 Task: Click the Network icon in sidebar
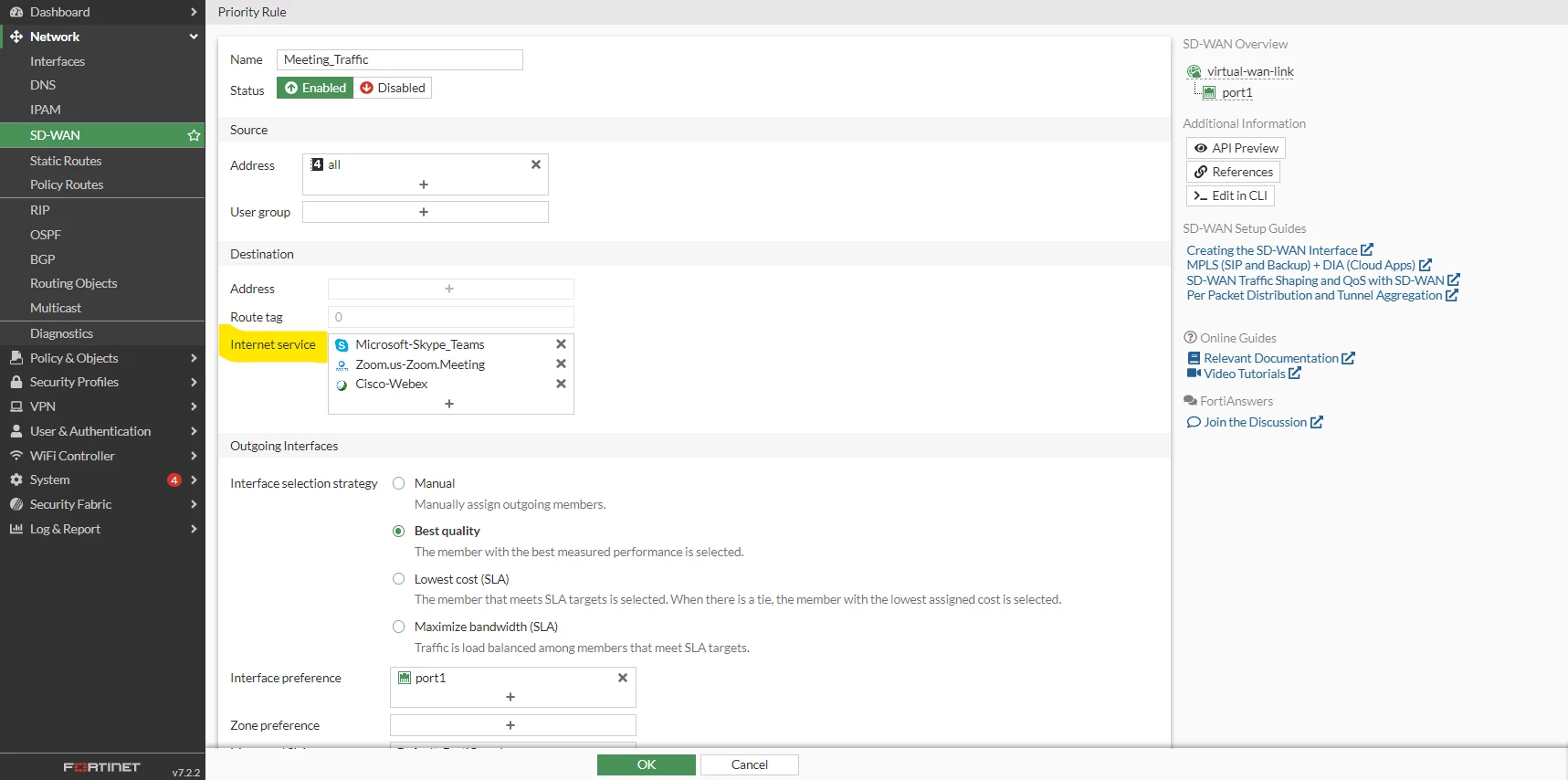[16, 37]
